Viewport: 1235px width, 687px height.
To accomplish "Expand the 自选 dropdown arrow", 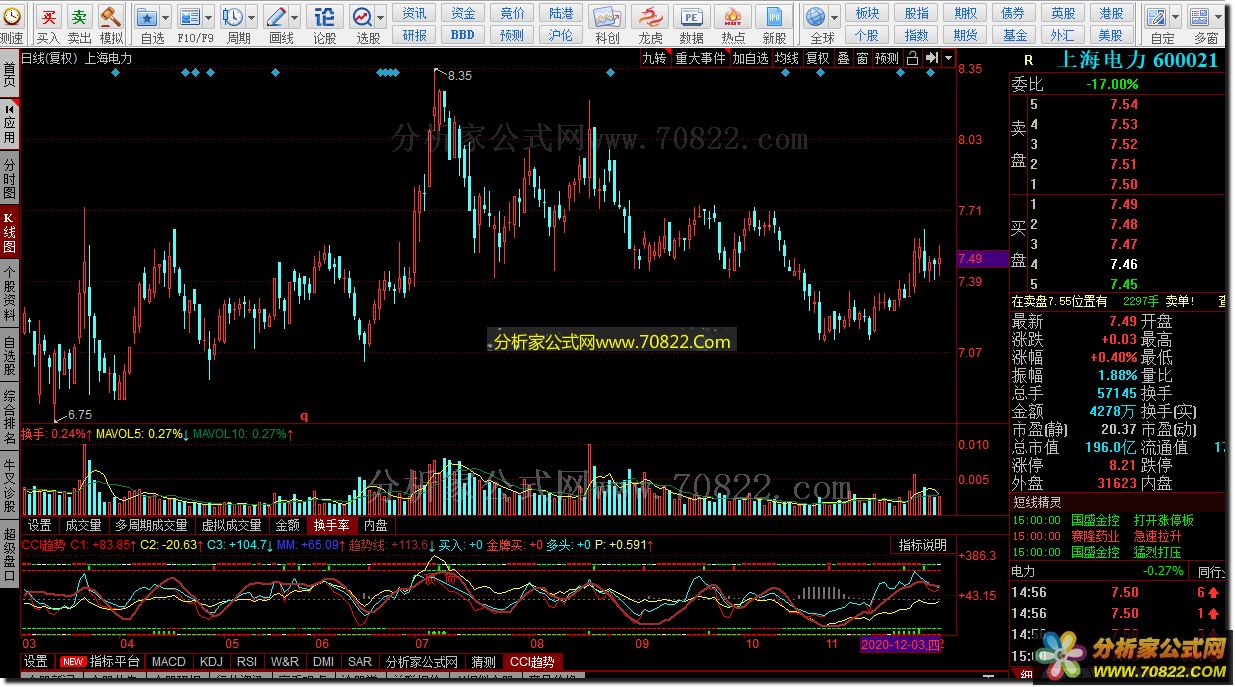I will pos(164,18).
